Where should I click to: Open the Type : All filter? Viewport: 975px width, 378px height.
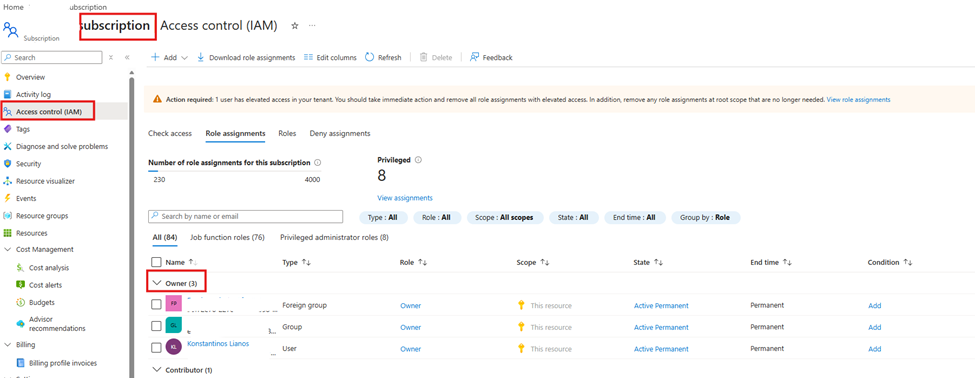point(383,218)
